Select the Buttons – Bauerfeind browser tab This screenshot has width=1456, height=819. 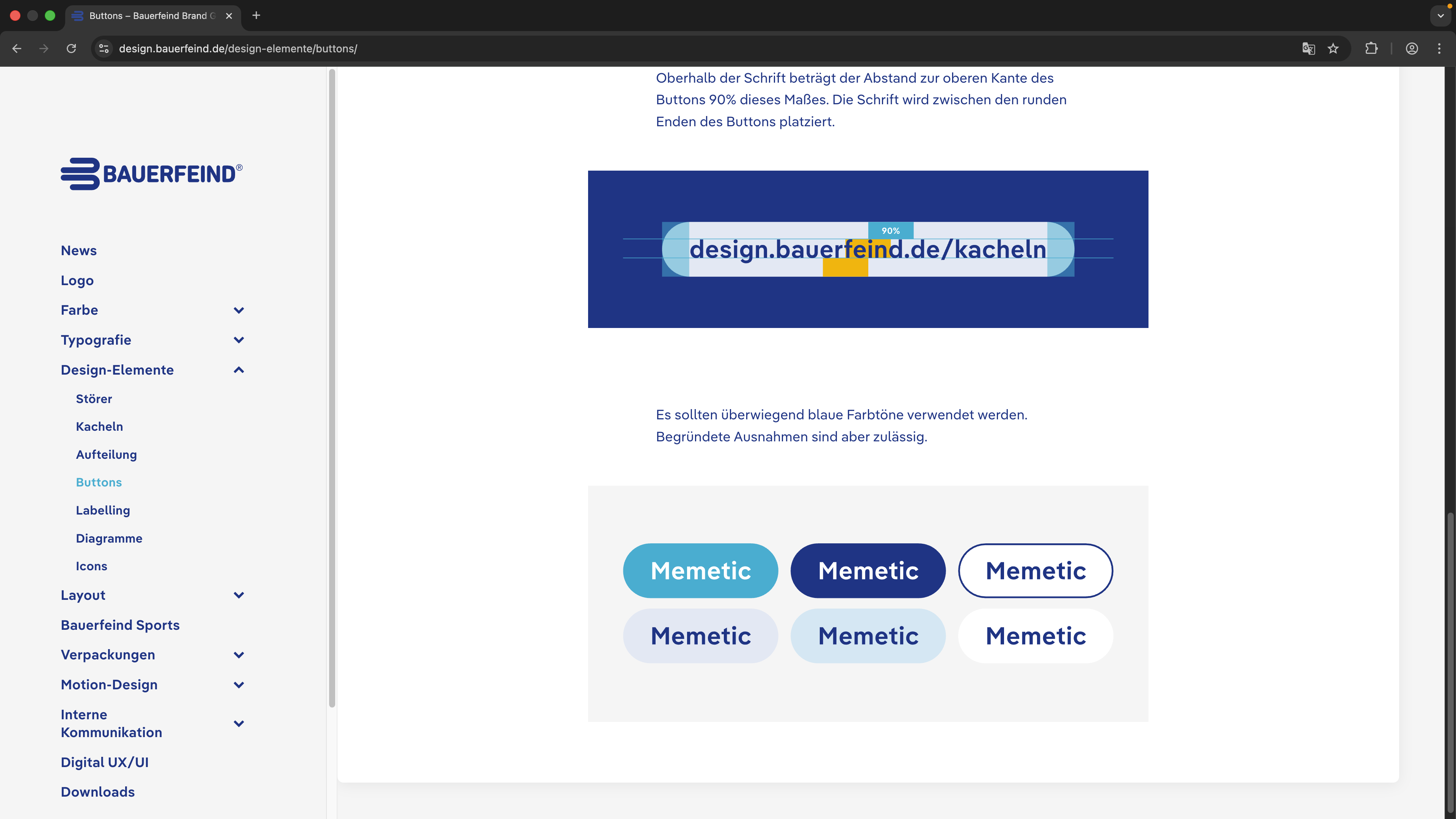point(152,16)
